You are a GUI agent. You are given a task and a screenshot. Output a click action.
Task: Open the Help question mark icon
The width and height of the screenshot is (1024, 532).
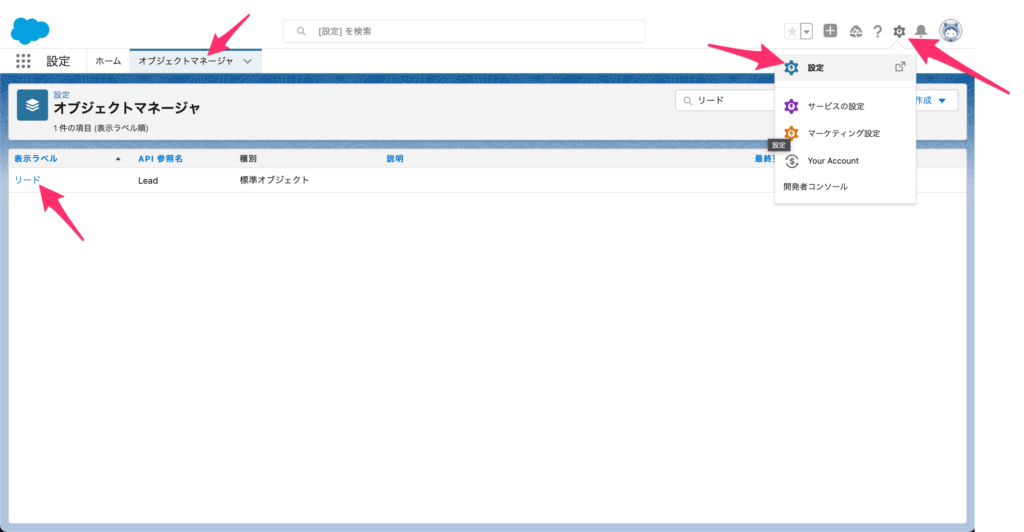click(877, 31)
